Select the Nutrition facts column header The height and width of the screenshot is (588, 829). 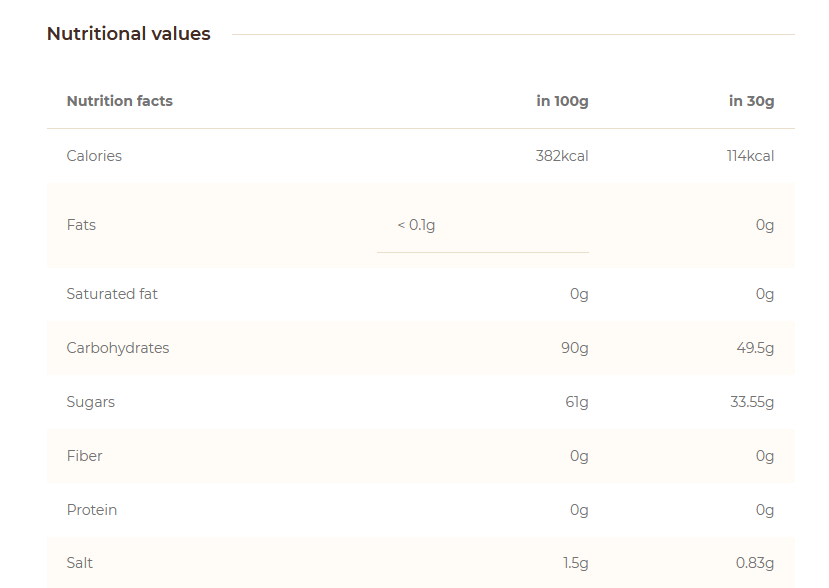pyautogui.click(x=119, y=101)
